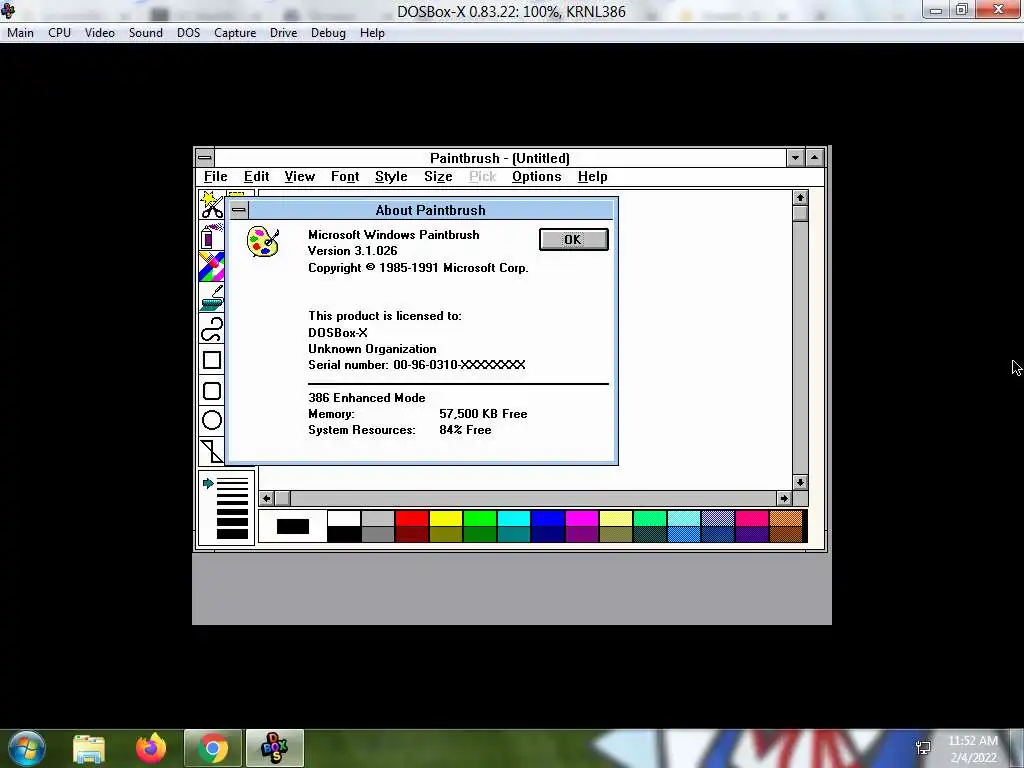Open Google Chrome from the taskbar
This screenshot has height=768, width=1024.
pos(213,748)
